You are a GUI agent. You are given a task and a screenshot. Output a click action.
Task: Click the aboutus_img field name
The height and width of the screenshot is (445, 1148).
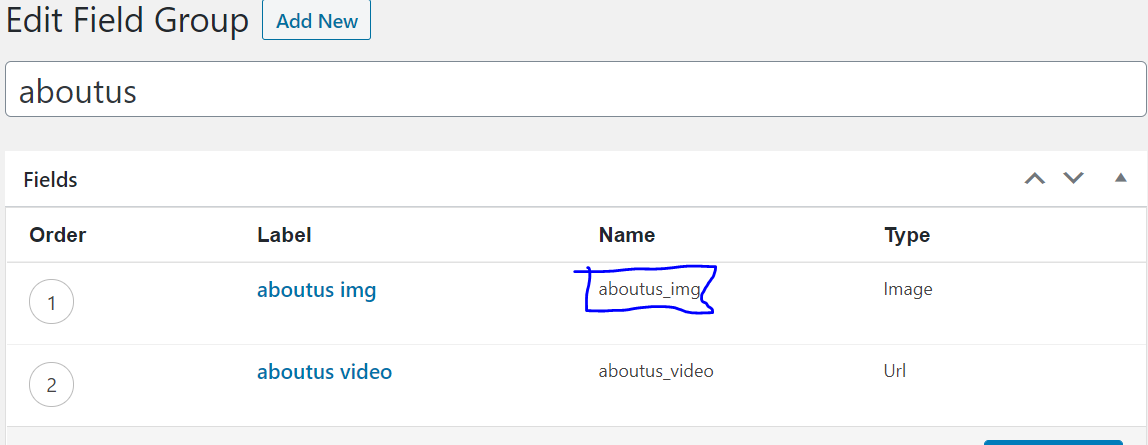(649, 289)
